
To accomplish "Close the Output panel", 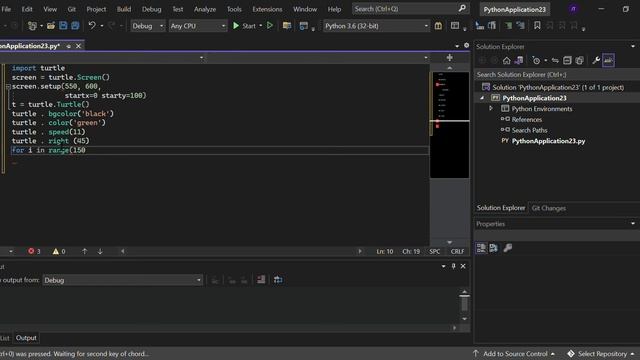I will [x=463, y=266].
